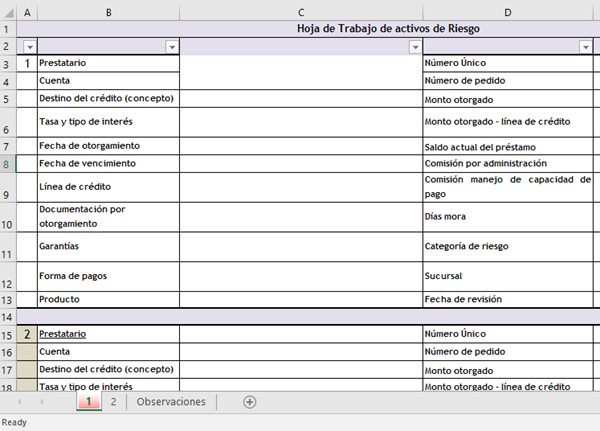Select column C by its header
The image size is (600, 431).
coord(300,11)
